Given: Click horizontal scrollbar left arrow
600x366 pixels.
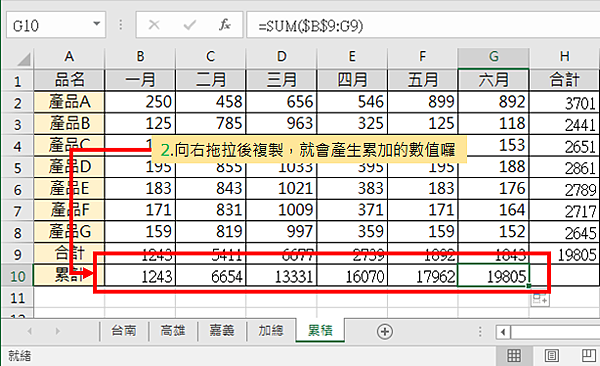Looking at the screenshot, I should tap(503, 332).
